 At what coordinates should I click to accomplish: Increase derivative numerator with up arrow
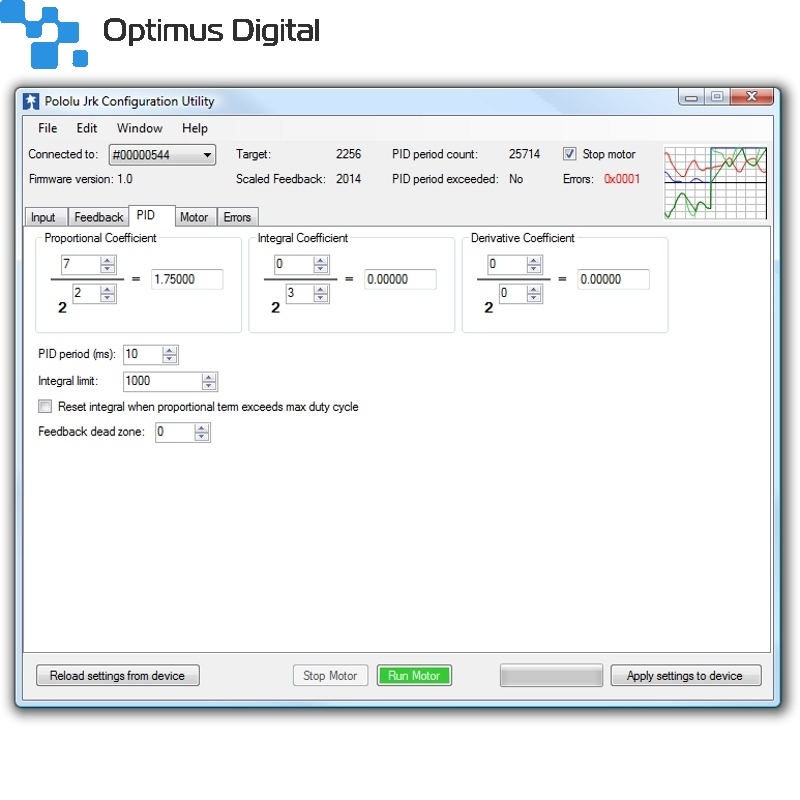point(534,260)
